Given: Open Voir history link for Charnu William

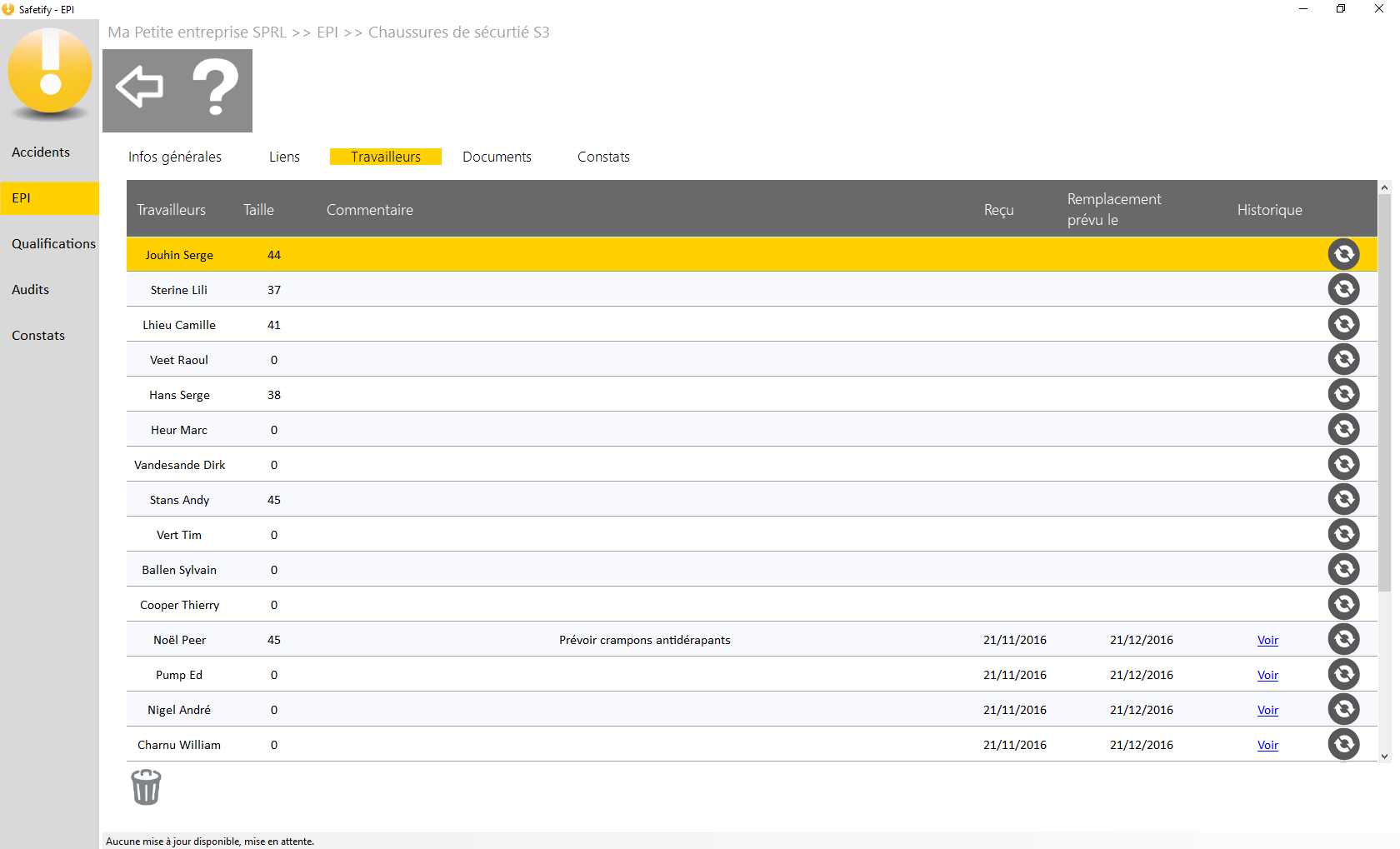Looking at the screenshot, I should click(x=1267, y=745).
